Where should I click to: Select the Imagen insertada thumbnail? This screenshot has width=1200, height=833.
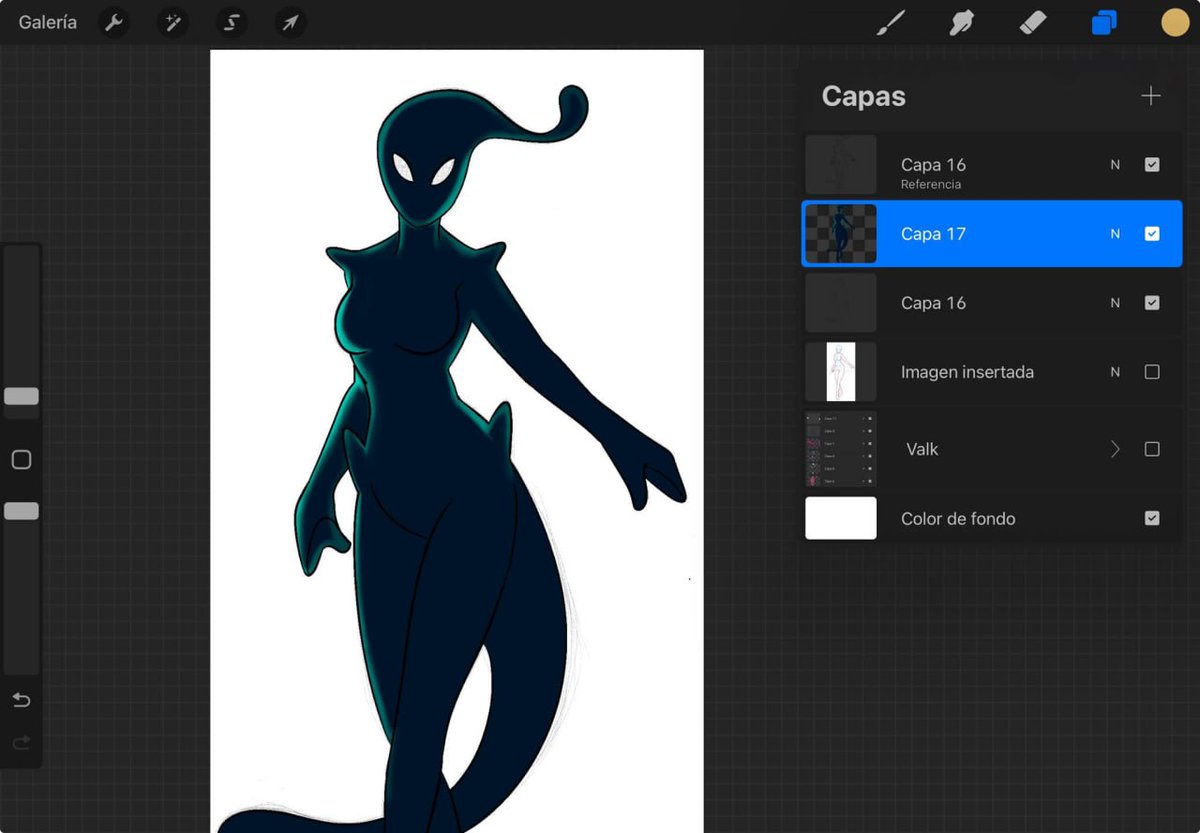pyautogui.click(x=841, y=372)
